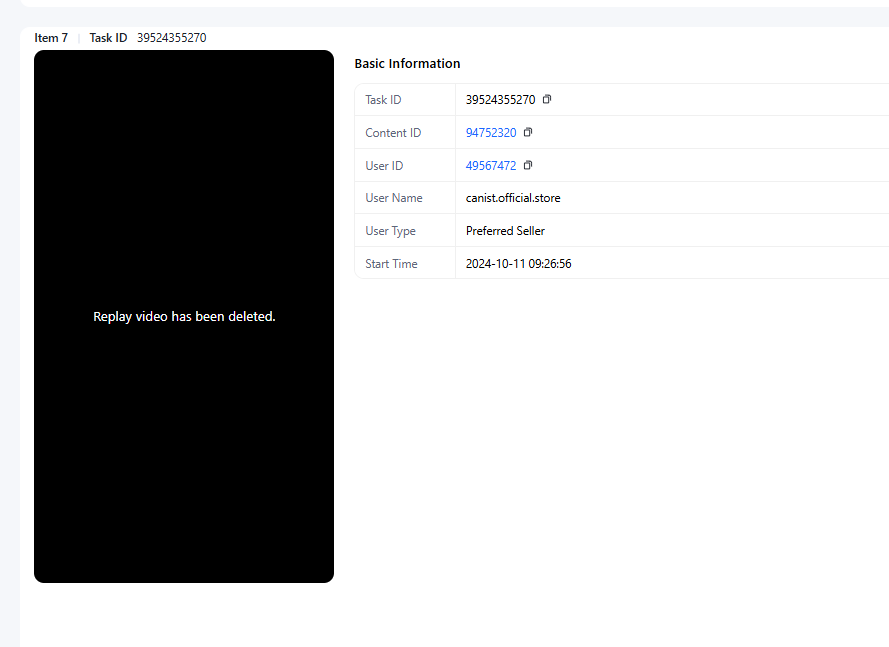Select the Item 7 label in the header
Viewport: 889px width, 647px height.
pyautogui.click(x=51, y=38)
